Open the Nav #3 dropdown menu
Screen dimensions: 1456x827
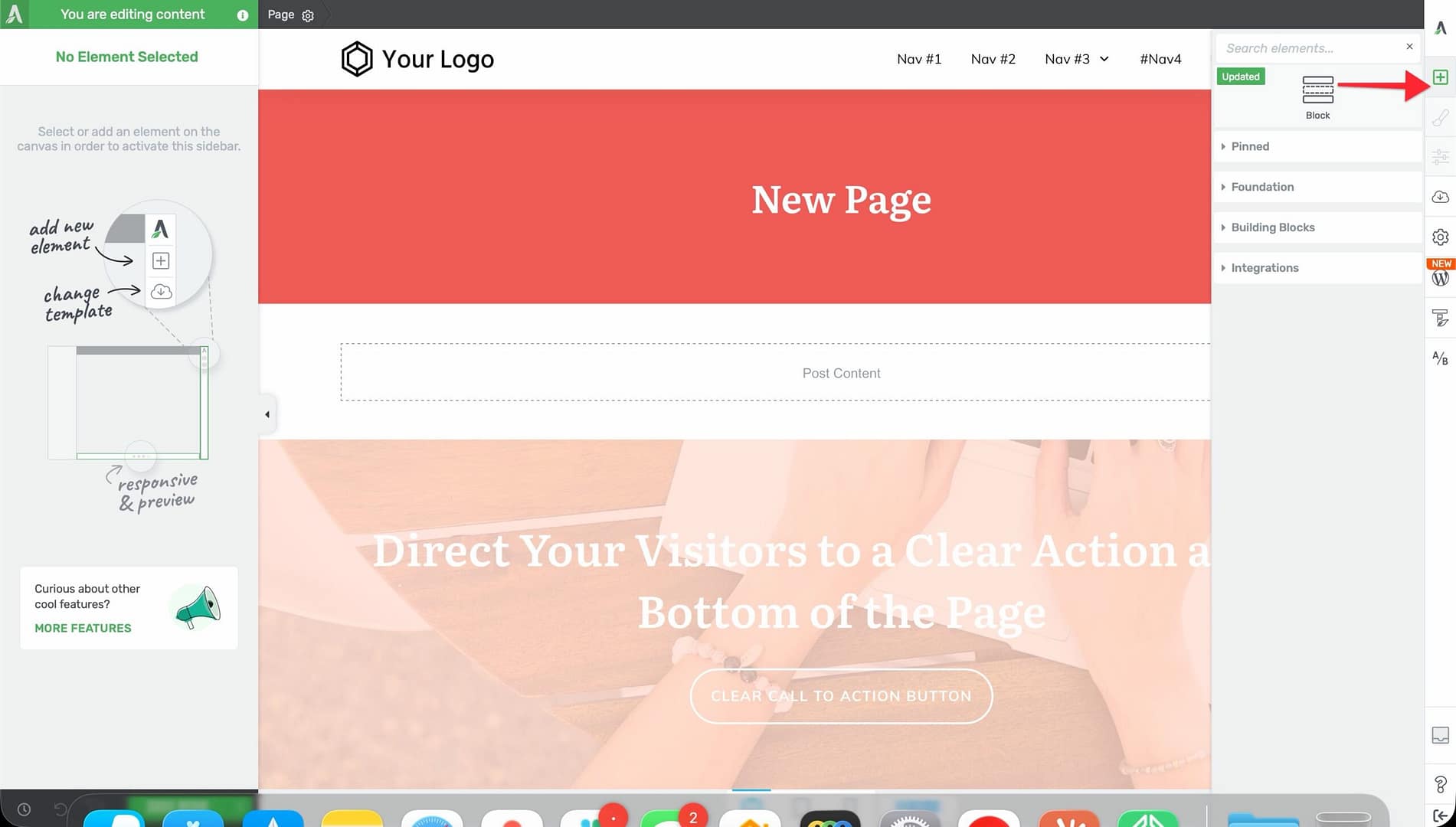1076,59
